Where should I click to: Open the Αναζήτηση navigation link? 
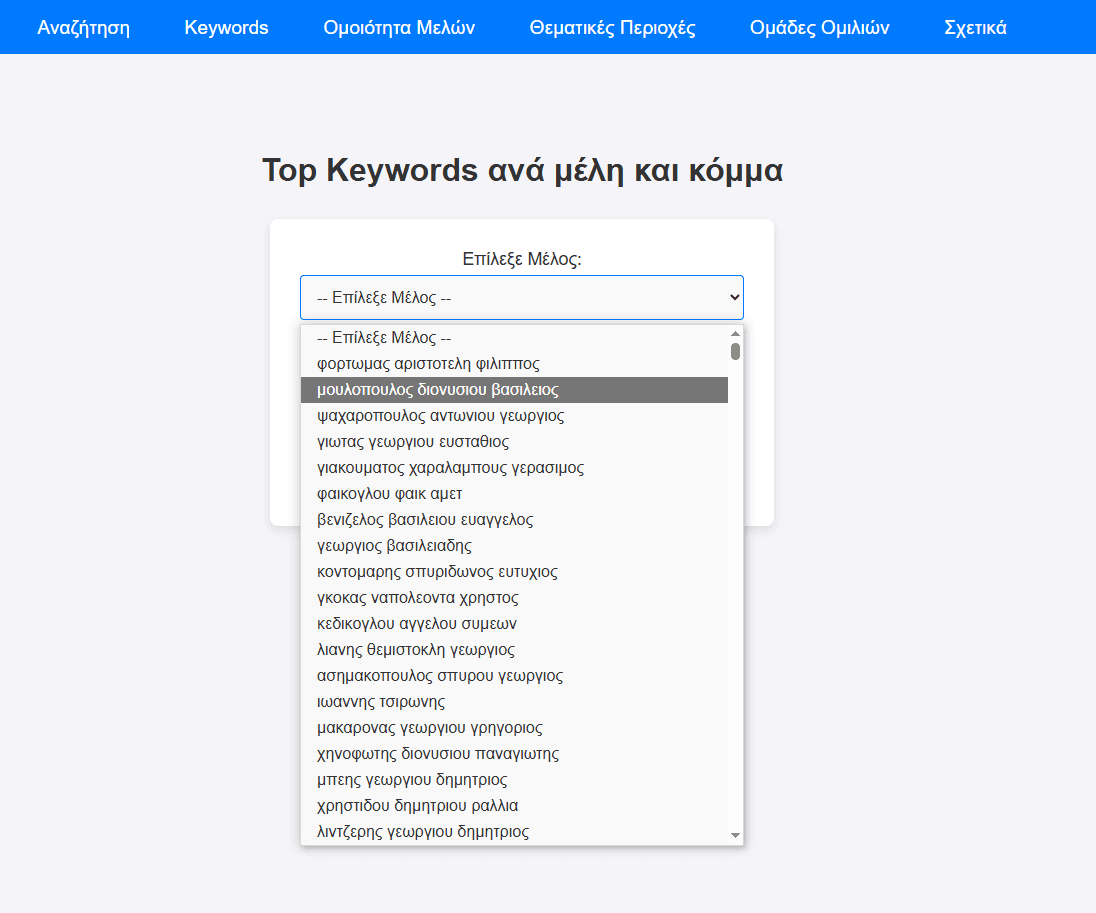pos(83,27)
